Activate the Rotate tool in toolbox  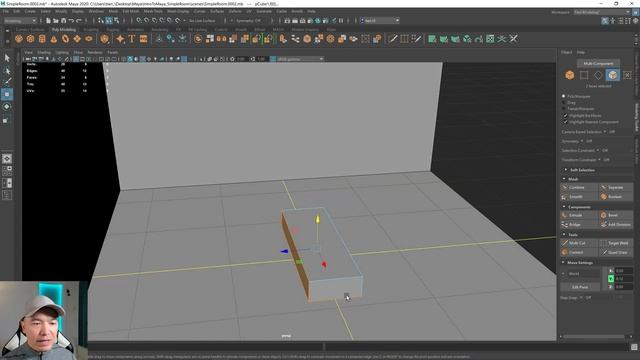click(x=7, y=107)
